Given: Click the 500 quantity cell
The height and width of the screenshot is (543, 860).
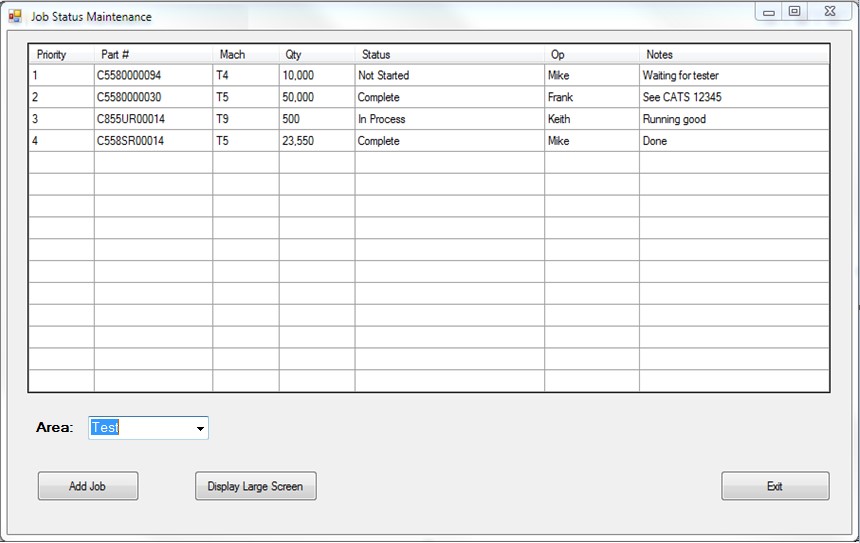Looking at the screenshot, I should 317,119.
